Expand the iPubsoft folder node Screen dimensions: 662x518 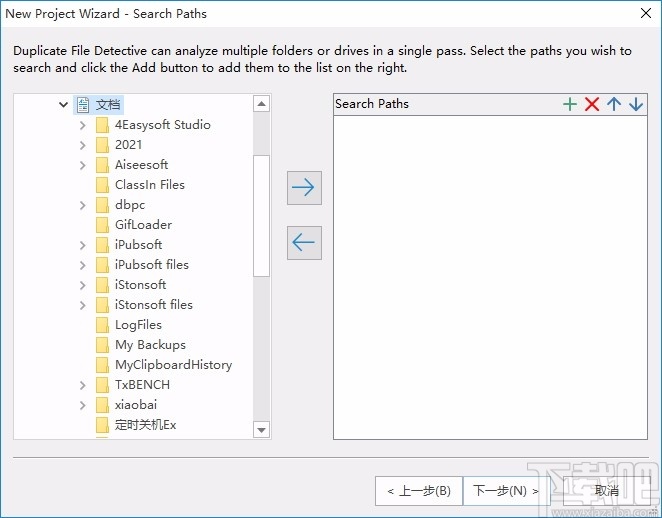83,245
